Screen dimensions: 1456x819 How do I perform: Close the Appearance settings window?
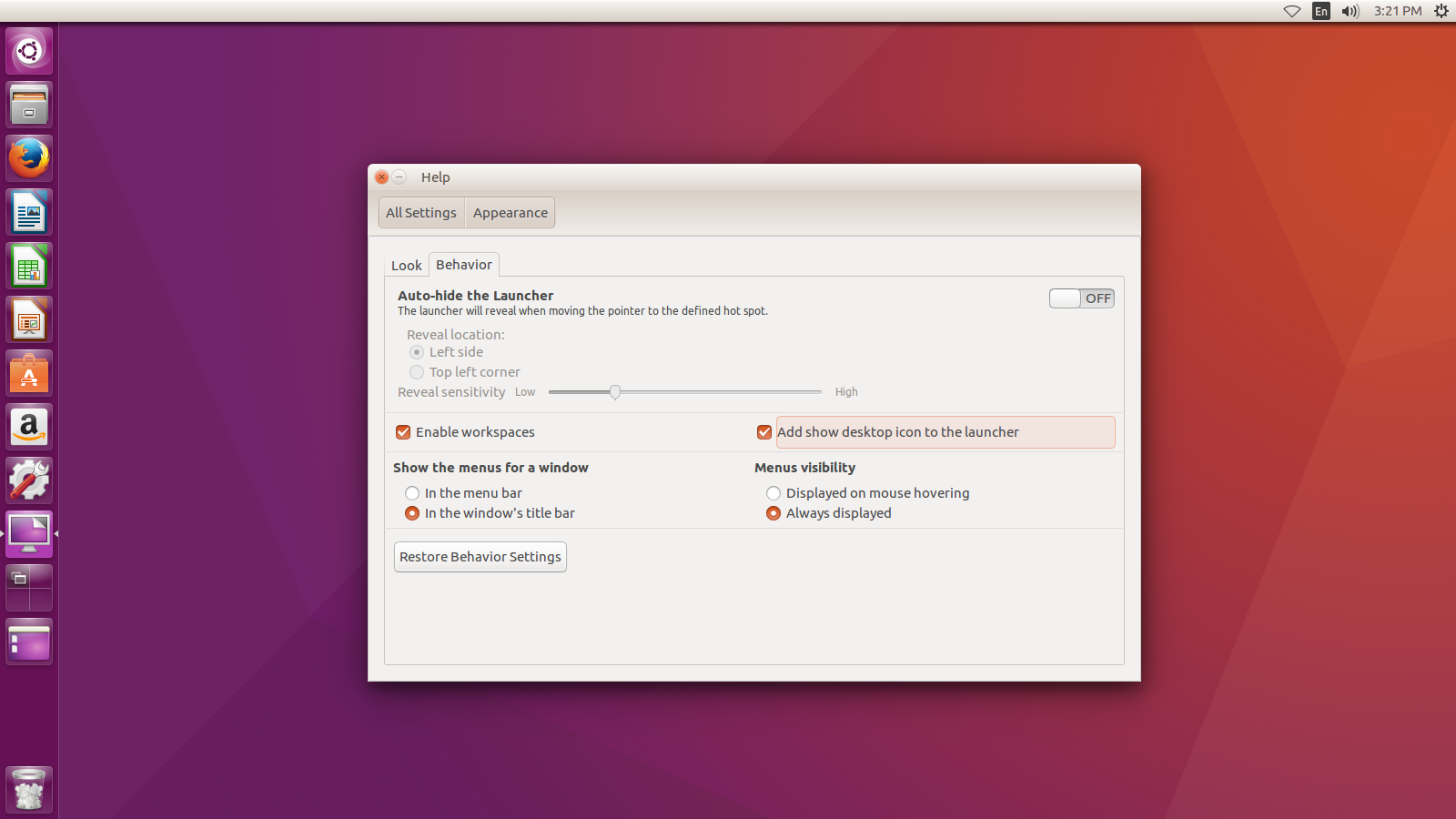[x=382, y=177]
